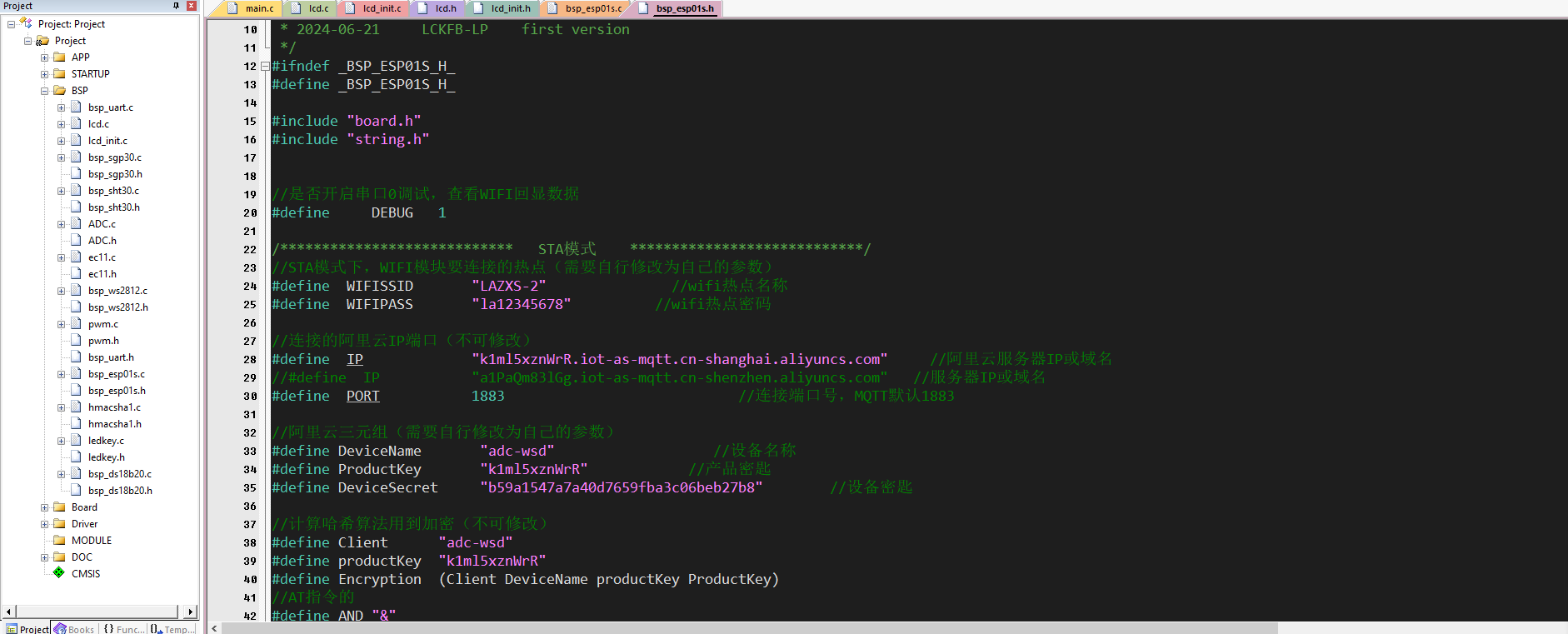
Task: Switch to the lcd_init.c editor tab
Action: click(374, 8)
